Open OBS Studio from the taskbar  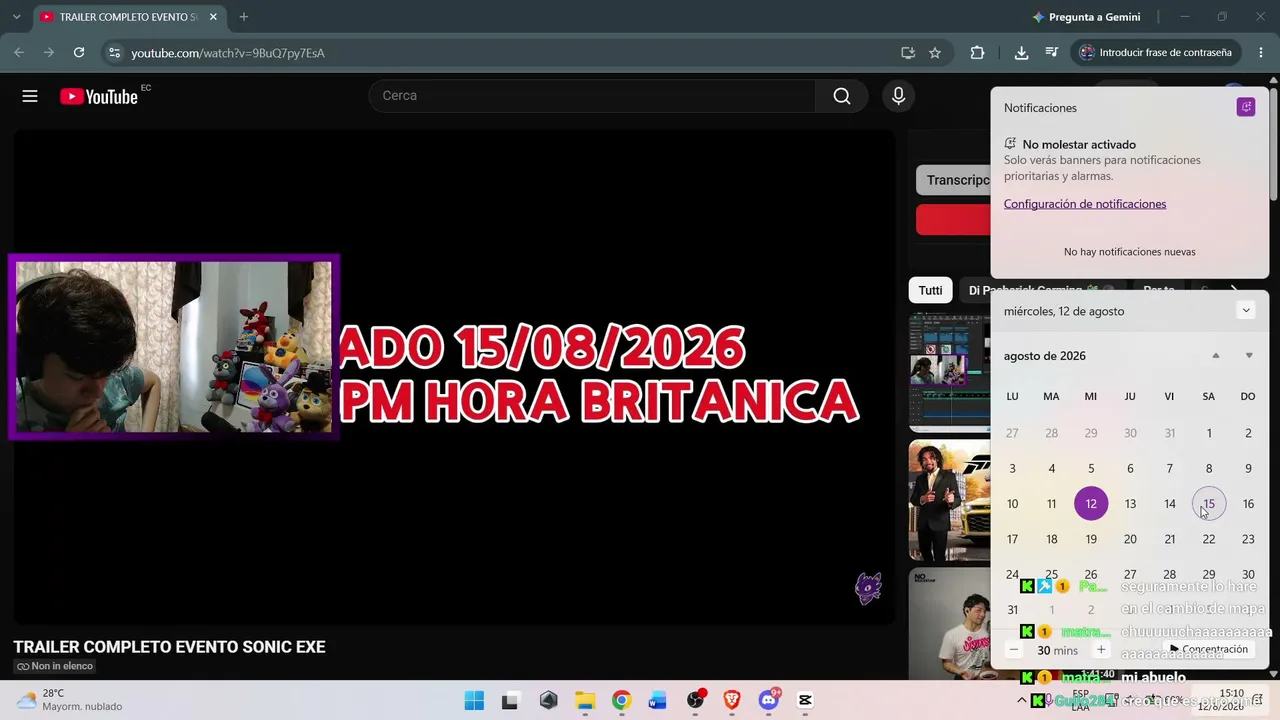695,700
